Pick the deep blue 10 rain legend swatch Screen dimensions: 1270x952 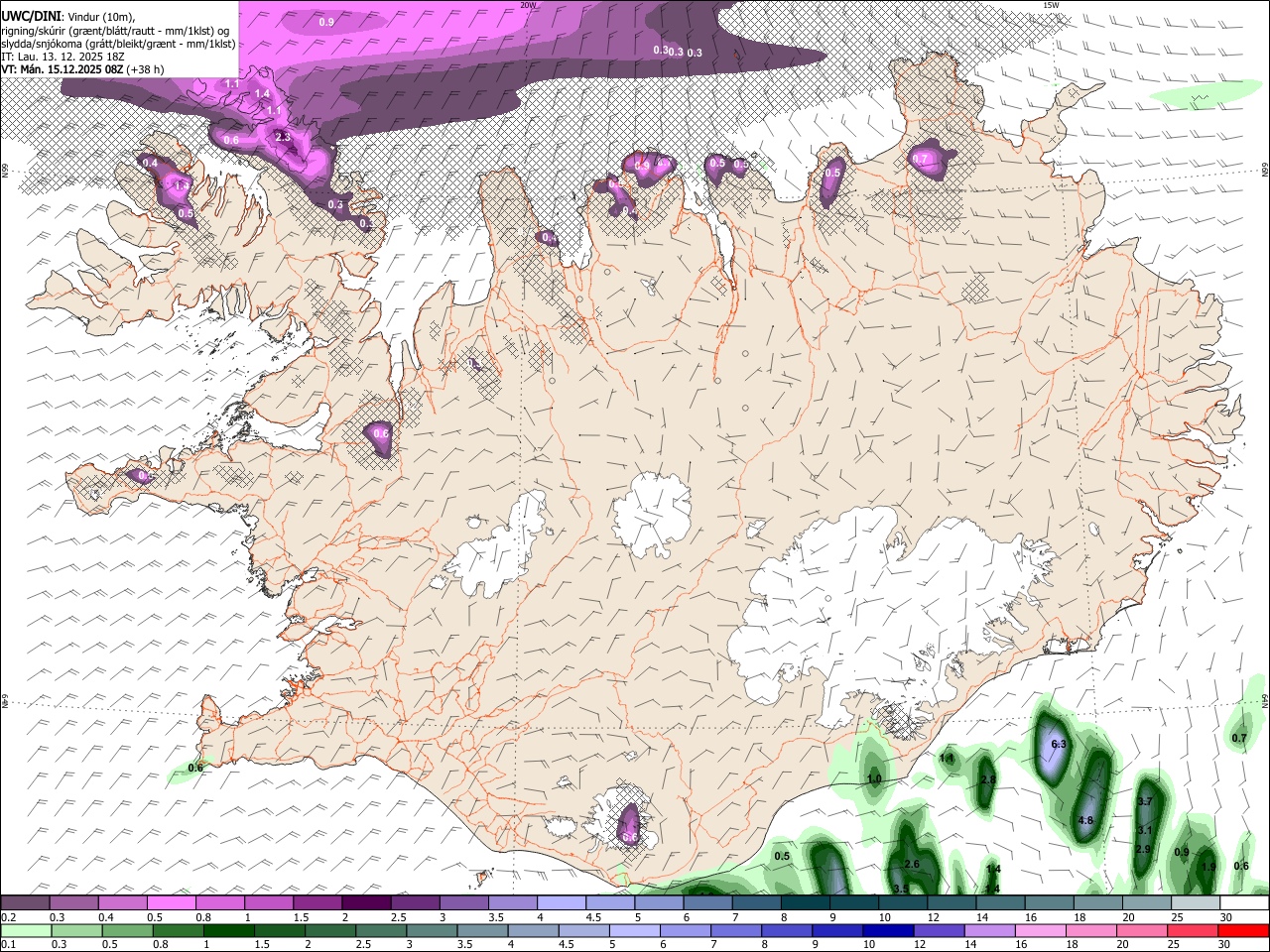888,931
